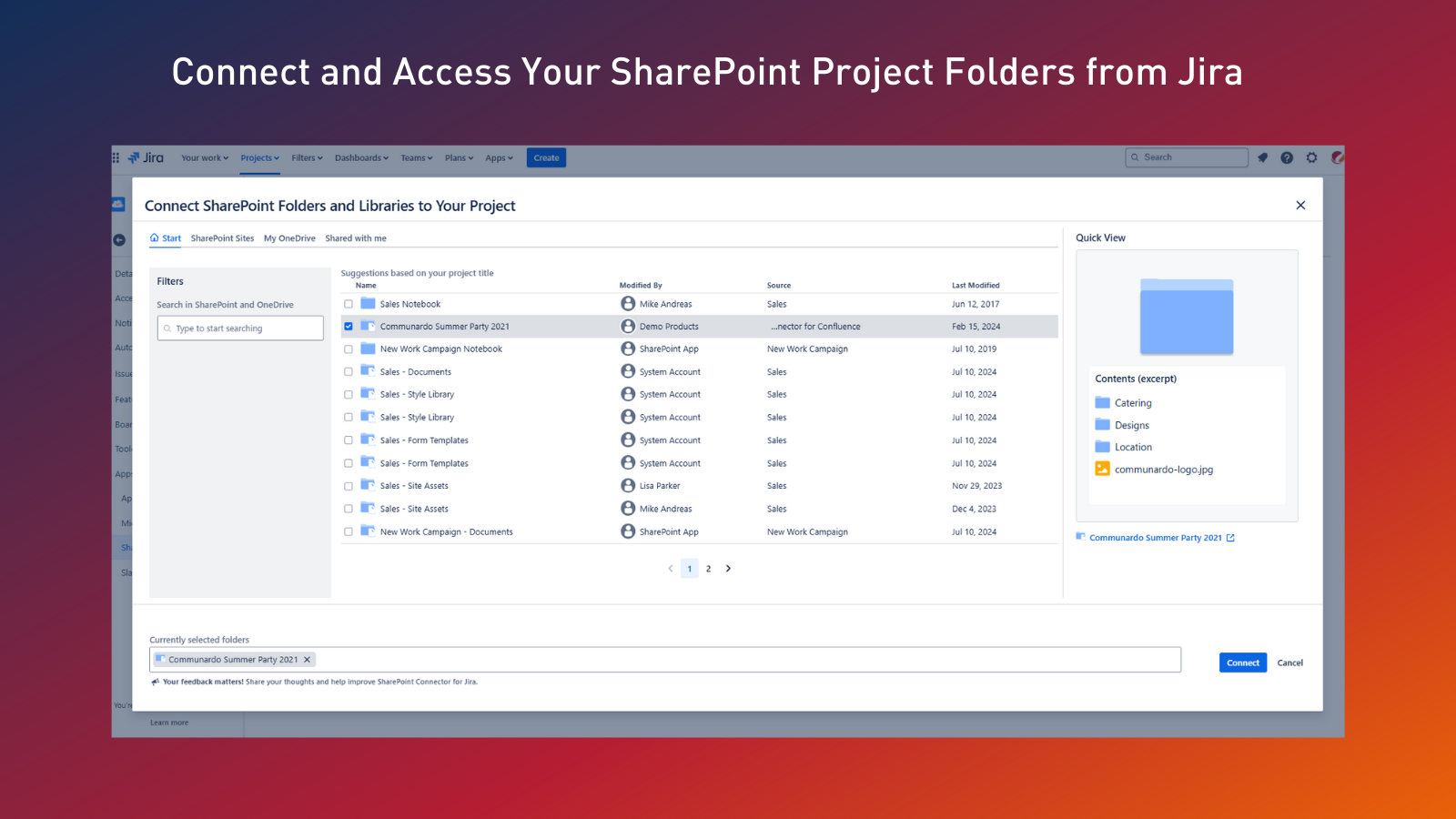
Task: Click the Lisa Parker avatar icon
Action: point(628,485)
